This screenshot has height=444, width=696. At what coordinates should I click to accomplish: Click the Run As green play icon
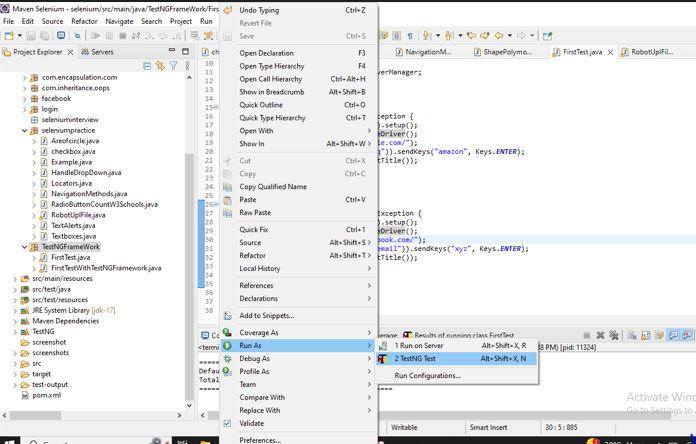point(227,345)
